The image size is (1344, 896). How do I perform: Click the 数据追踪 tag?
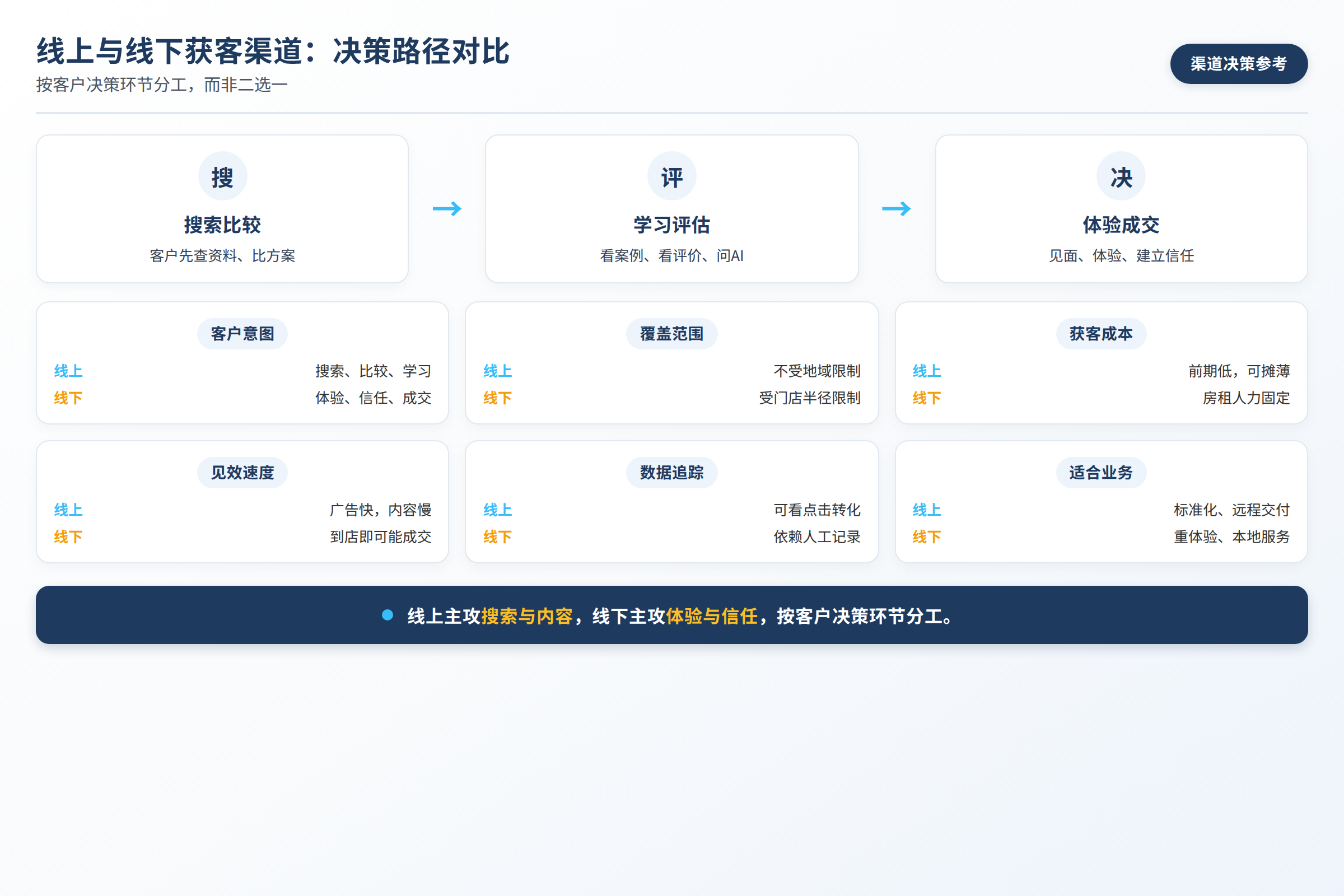pos(671,473)
